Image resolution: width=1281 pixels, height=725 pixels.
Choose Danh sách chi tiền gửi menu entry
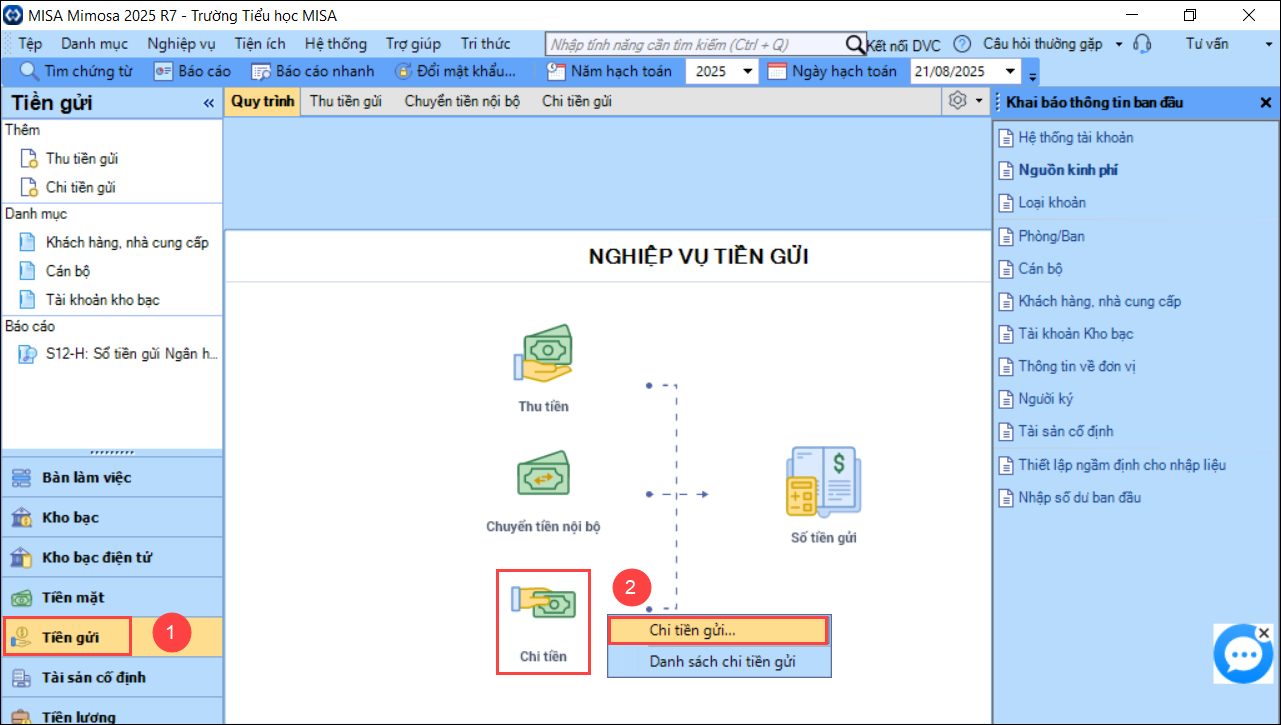click(x=719, y=661)
